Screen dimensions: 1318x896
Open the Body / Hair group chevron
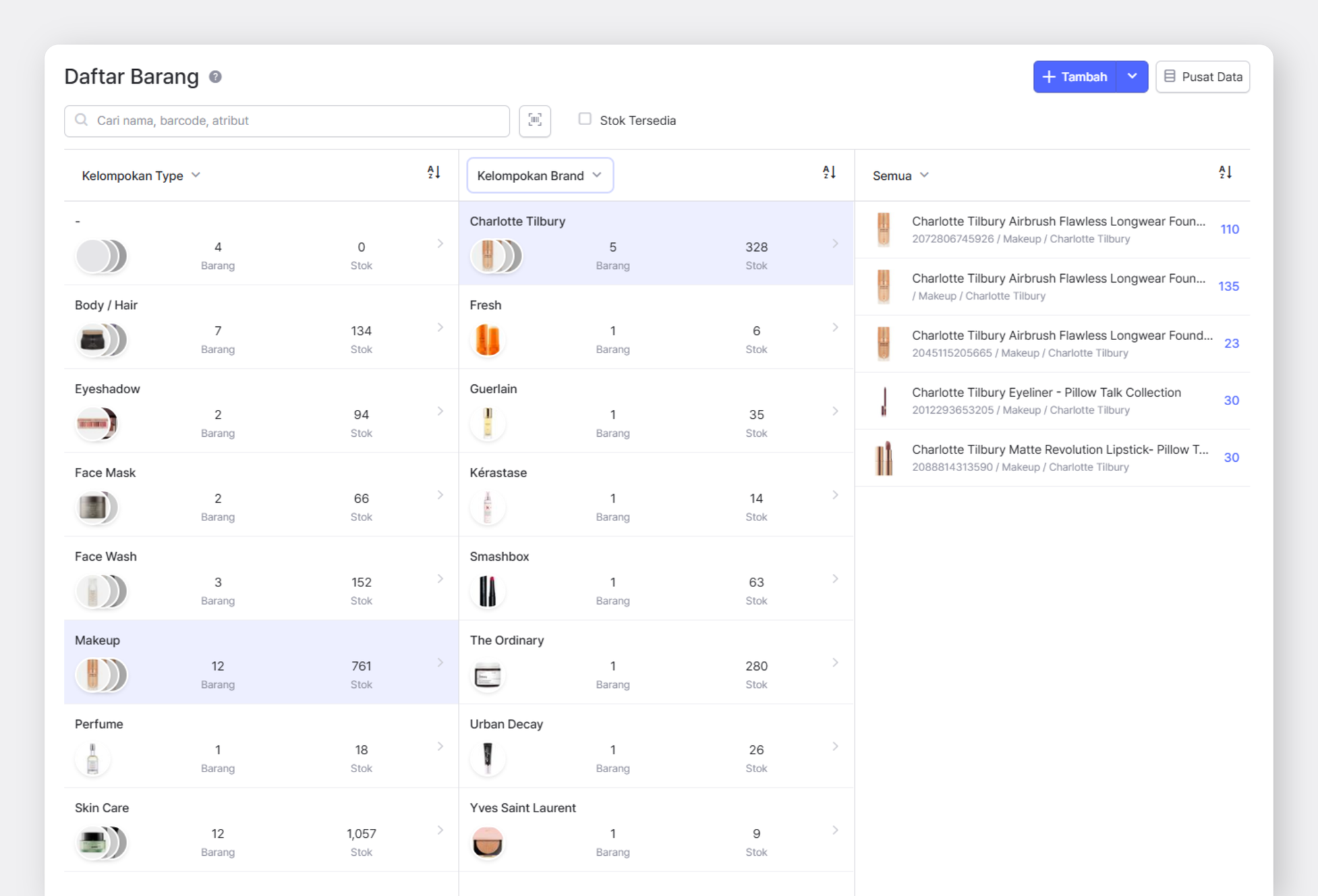440,327
